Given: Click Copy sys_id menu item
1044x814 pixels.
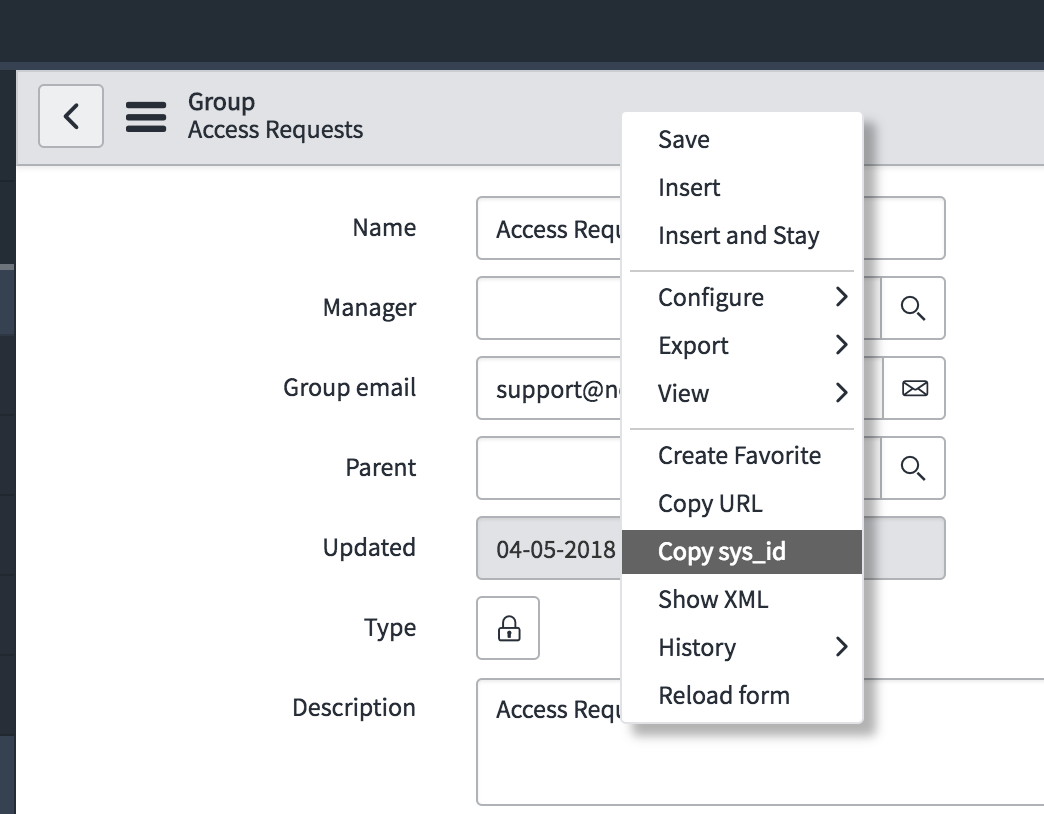Looking at the screenshot, I should (x=722, y=552).
